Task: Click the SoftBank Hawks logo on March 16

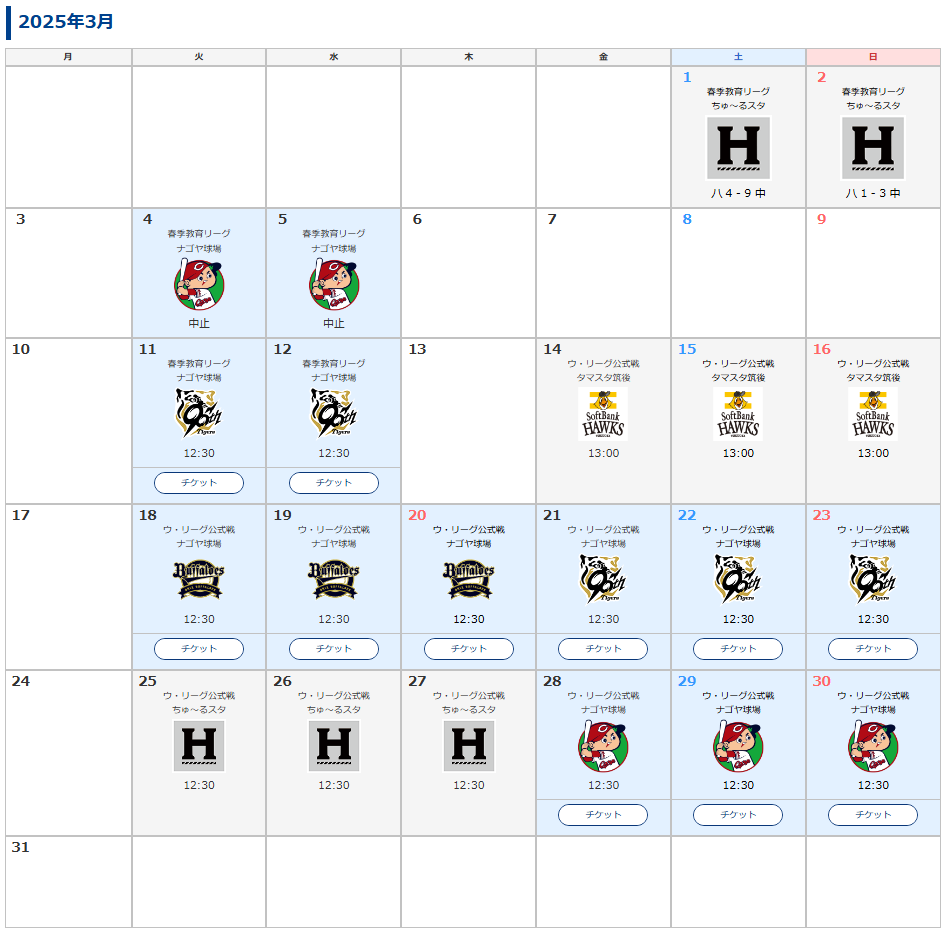Action: (873, 413)
